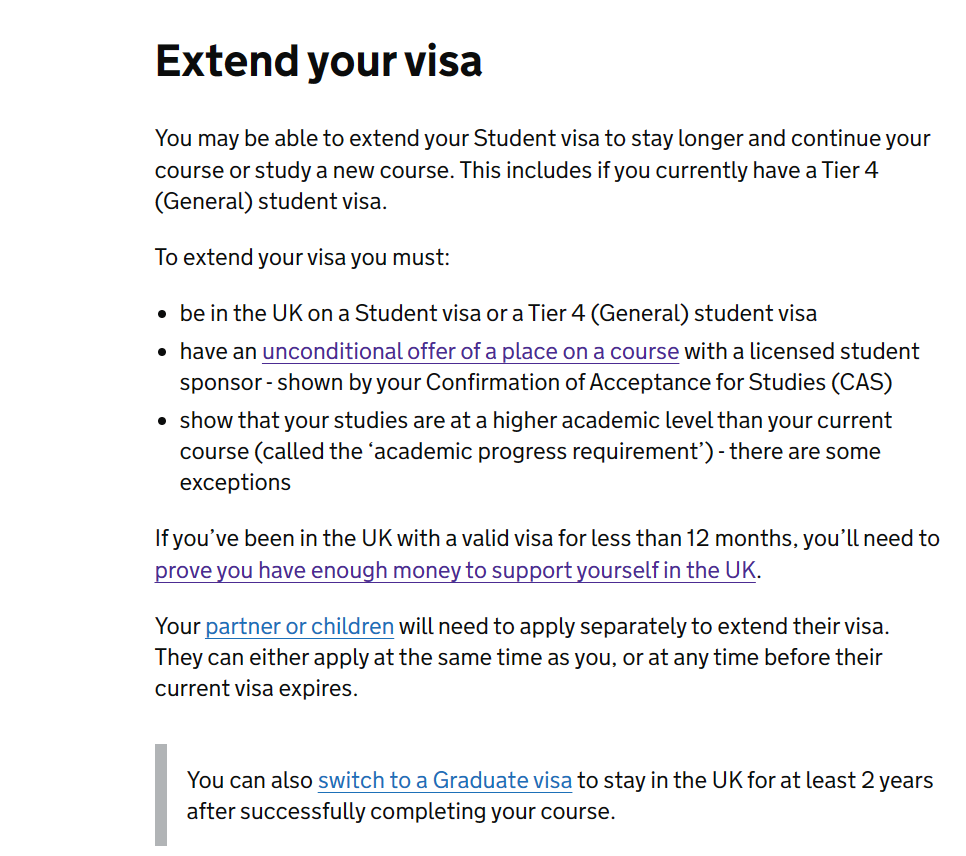Click the switch to a Graduate visa link
966x856 pixels.
click(445, 780)
